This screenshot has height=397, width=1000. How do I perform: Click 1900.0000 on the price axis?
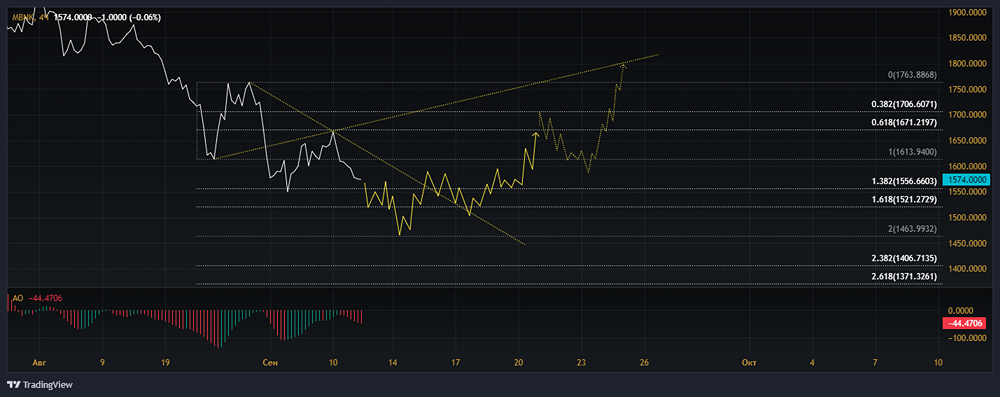(968, 12)
